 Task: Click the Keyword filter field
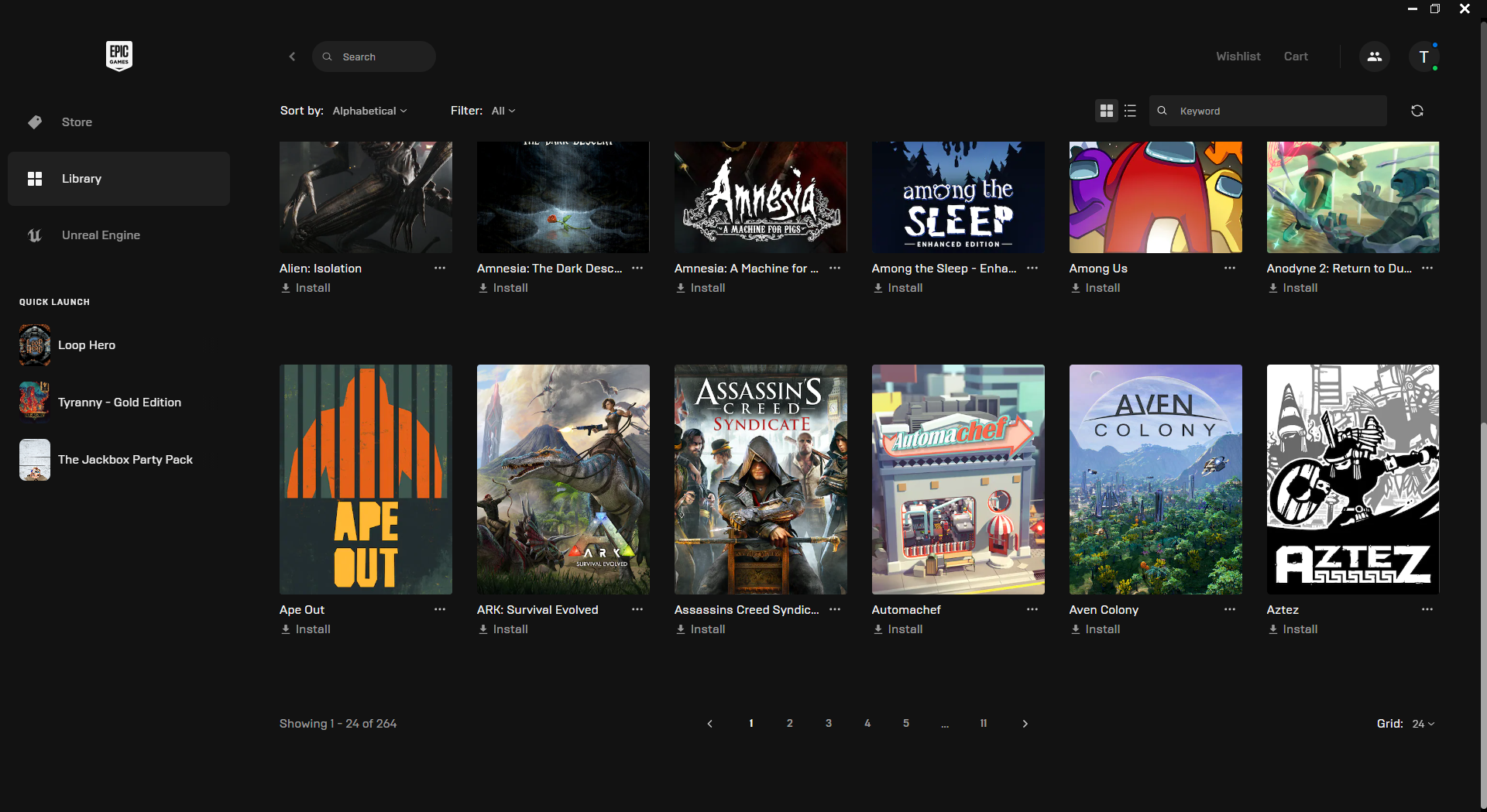click(x=1268, y=111)
